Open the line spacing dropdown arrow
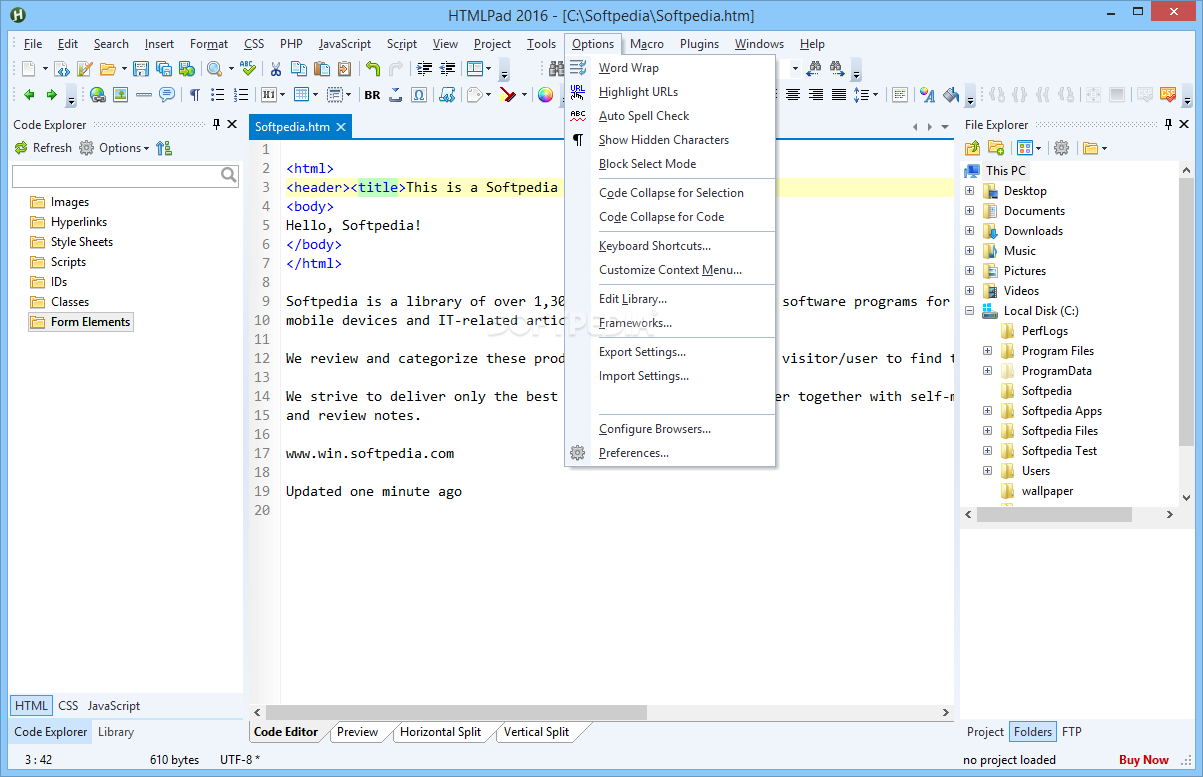Screen dimensions: 1203x777 click(x=875, y=95)
